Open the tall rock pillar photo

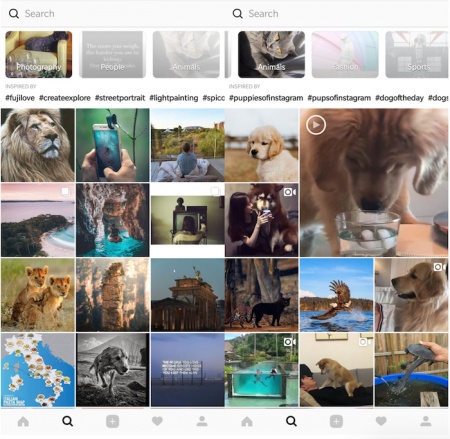113,295
